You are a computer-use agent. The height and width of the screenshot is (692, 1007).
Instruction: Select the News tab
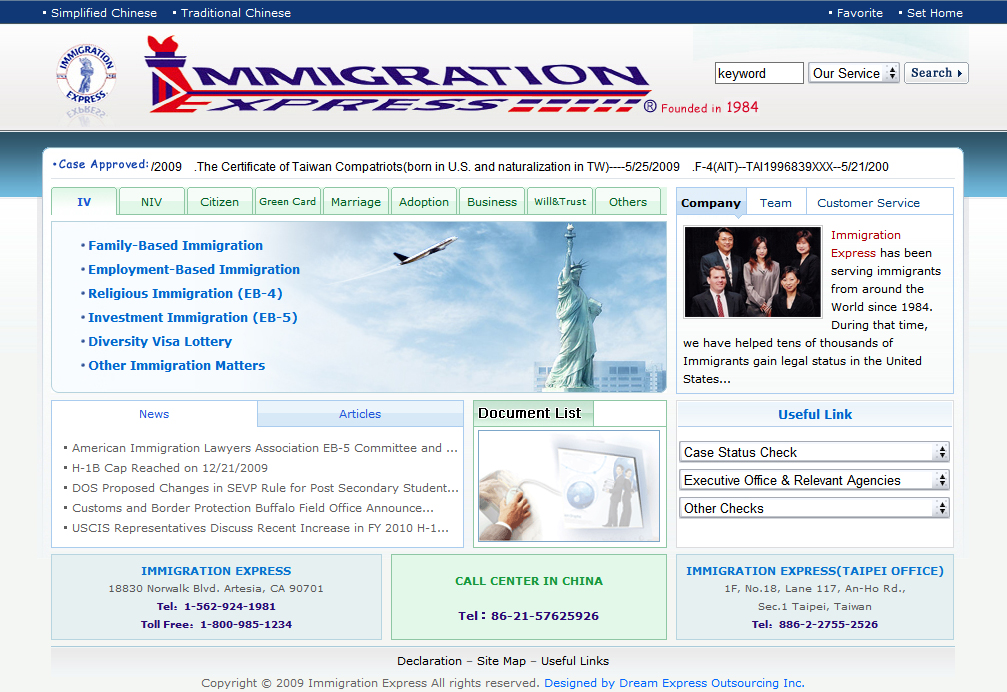[154, 414]
